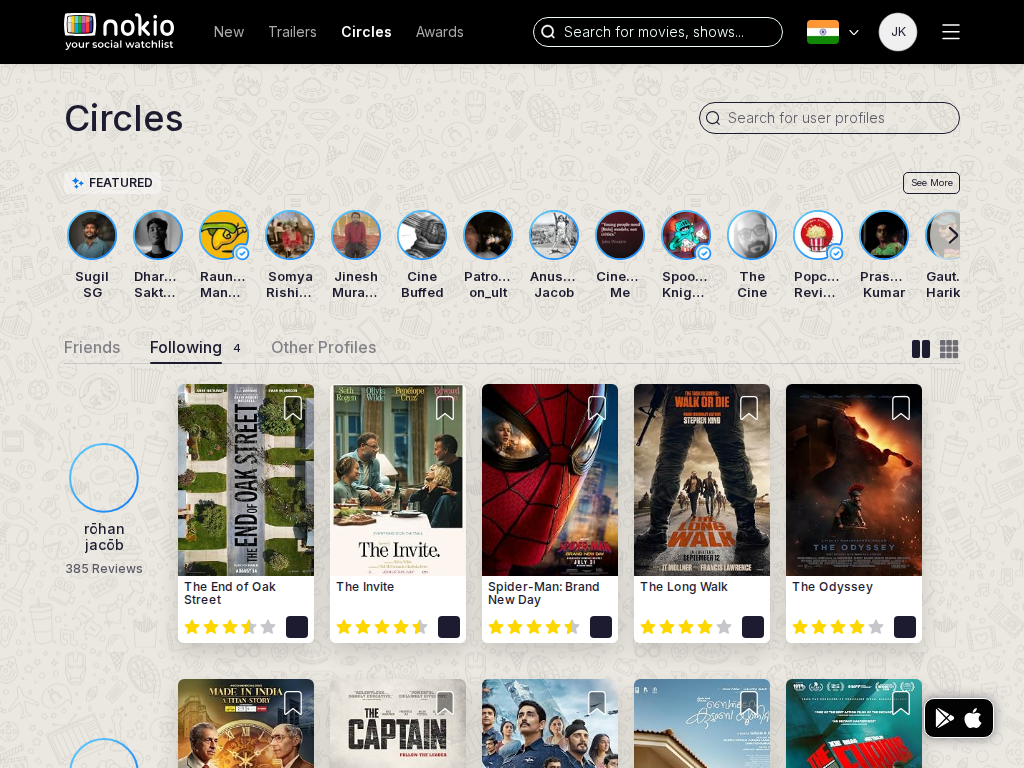
Task: Bookmark The Odyssey movie
Action: [x=901, y=408]
